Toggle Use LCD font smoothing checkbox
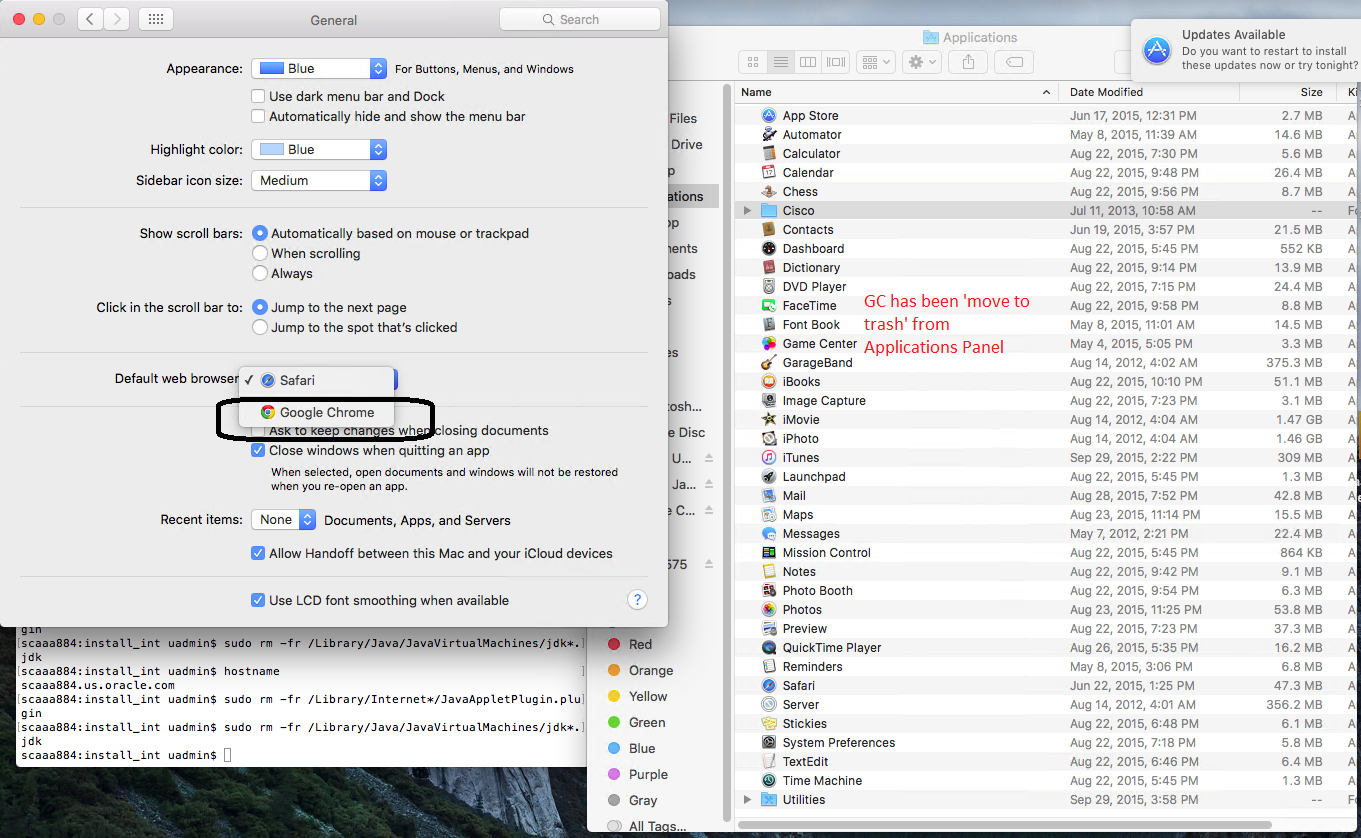This screenshot has height=838, width=1361. tap(259, 601)
